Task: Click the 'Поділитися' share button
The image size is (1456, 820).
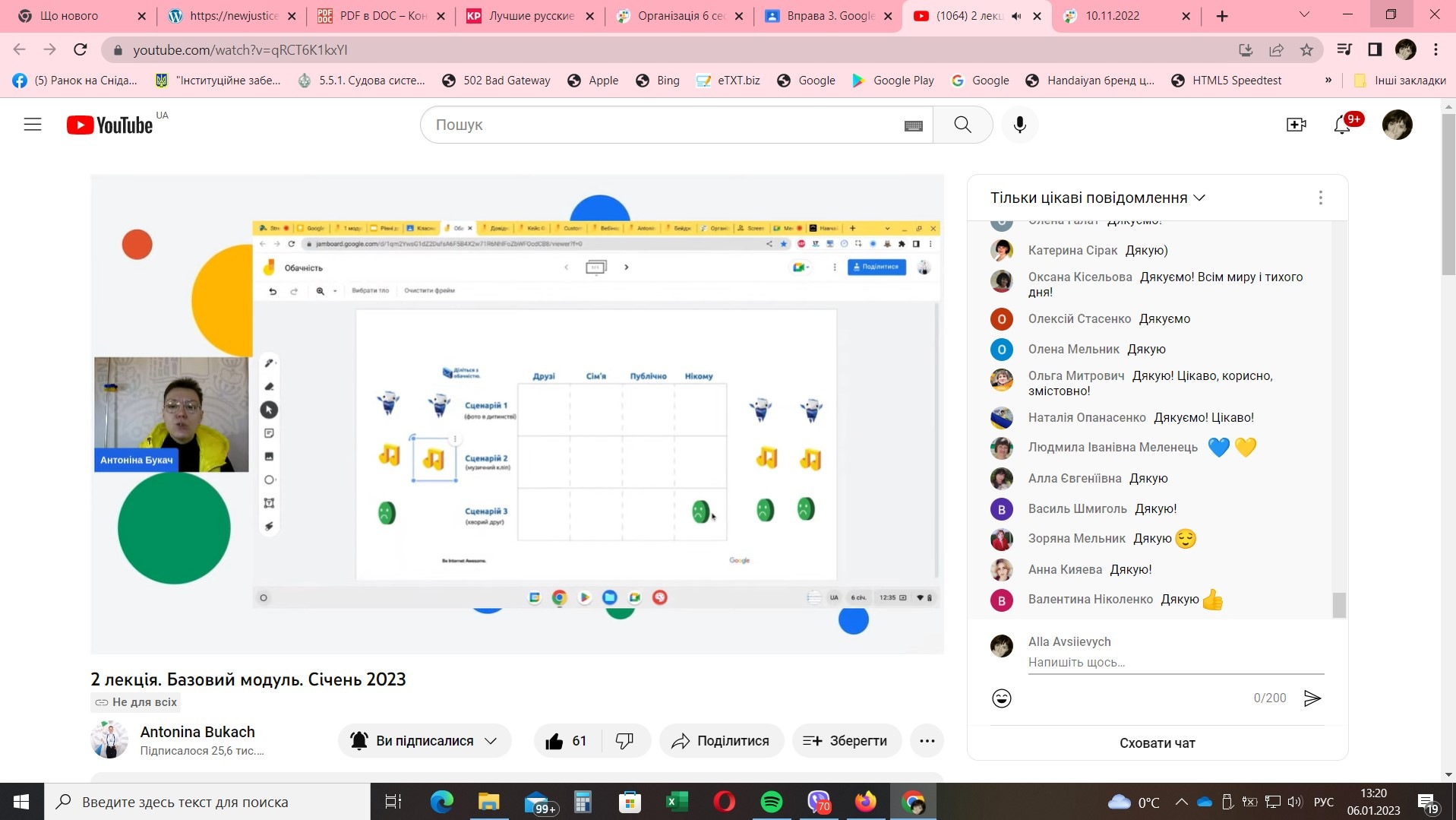Action: coord(721,741)
